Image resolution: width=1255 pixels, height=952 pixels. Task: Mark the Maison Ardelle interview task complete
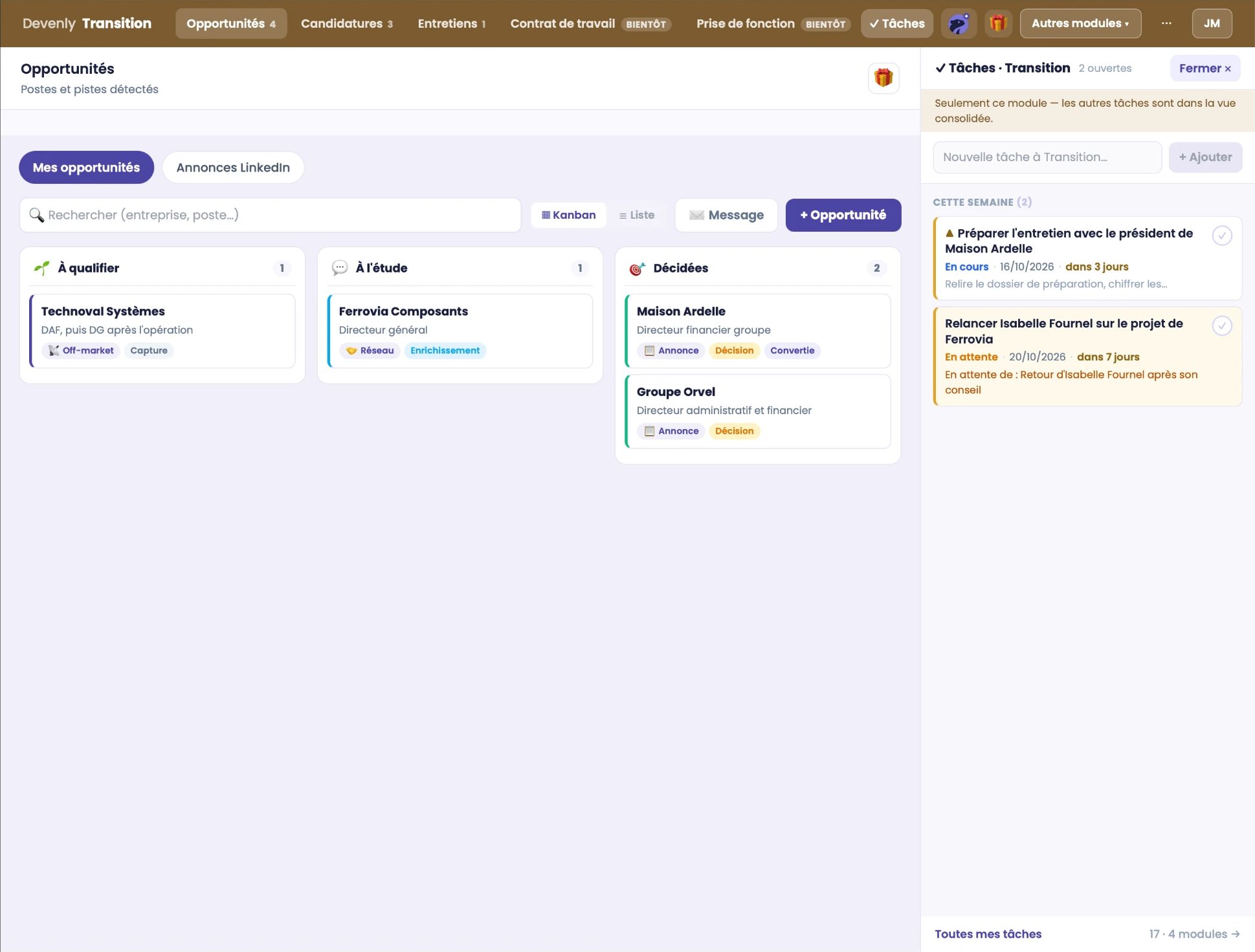point(1221,236)
